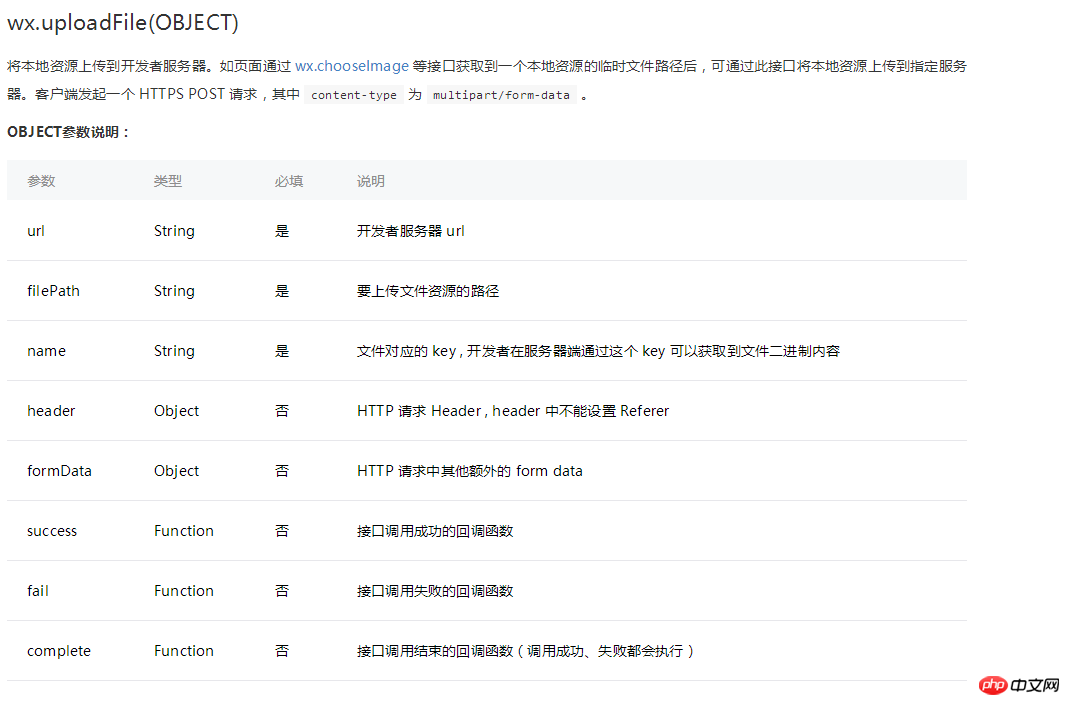Click the php 中文网 logo watermark
Image resolution: width=1070 pixels, height=705 pixels.
point(1019,685)
